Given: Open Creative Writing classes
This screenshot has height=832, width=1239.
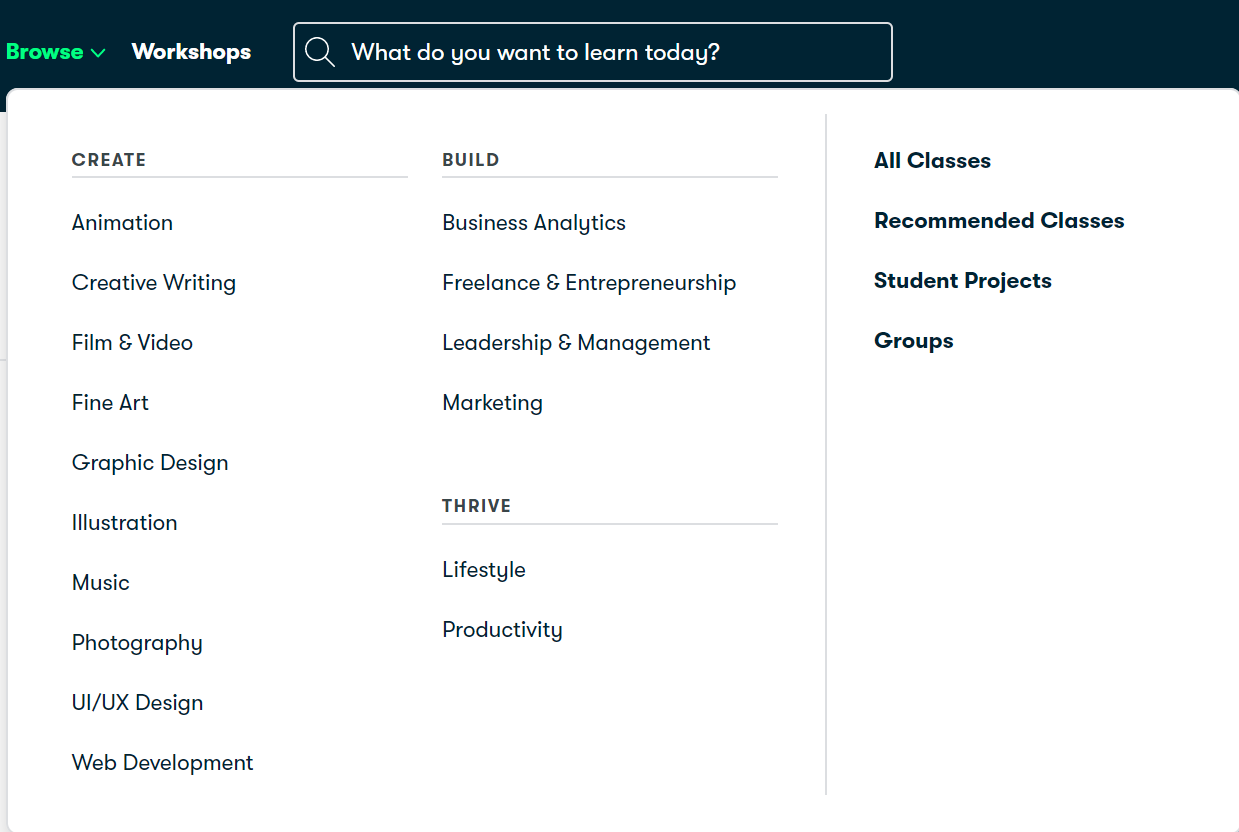Looking at the screenshot, I should pyautogui.click(x=154, y=283).
